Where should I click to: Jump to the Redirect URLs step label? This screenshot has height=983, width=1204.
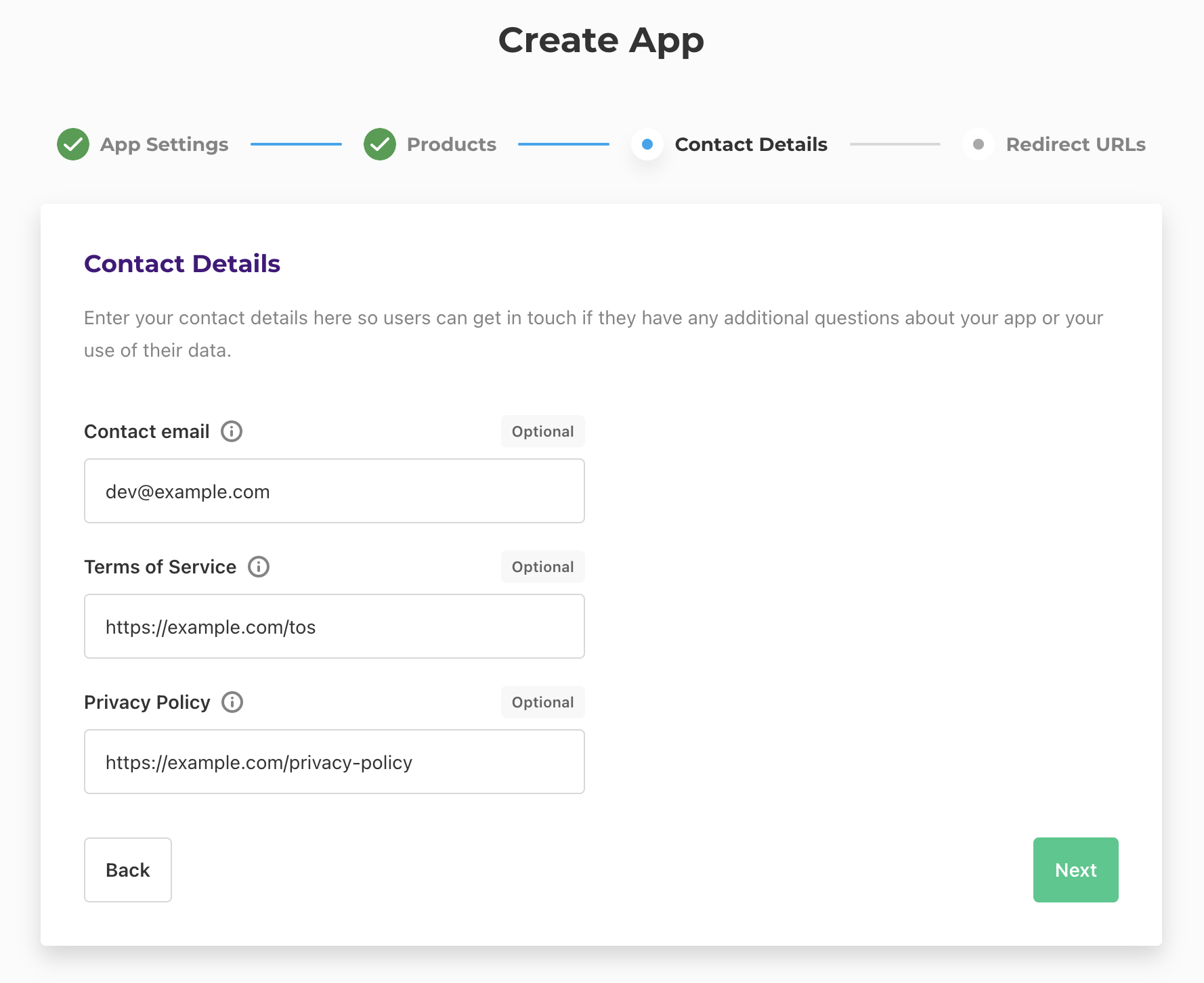(x=1075, y=144)
